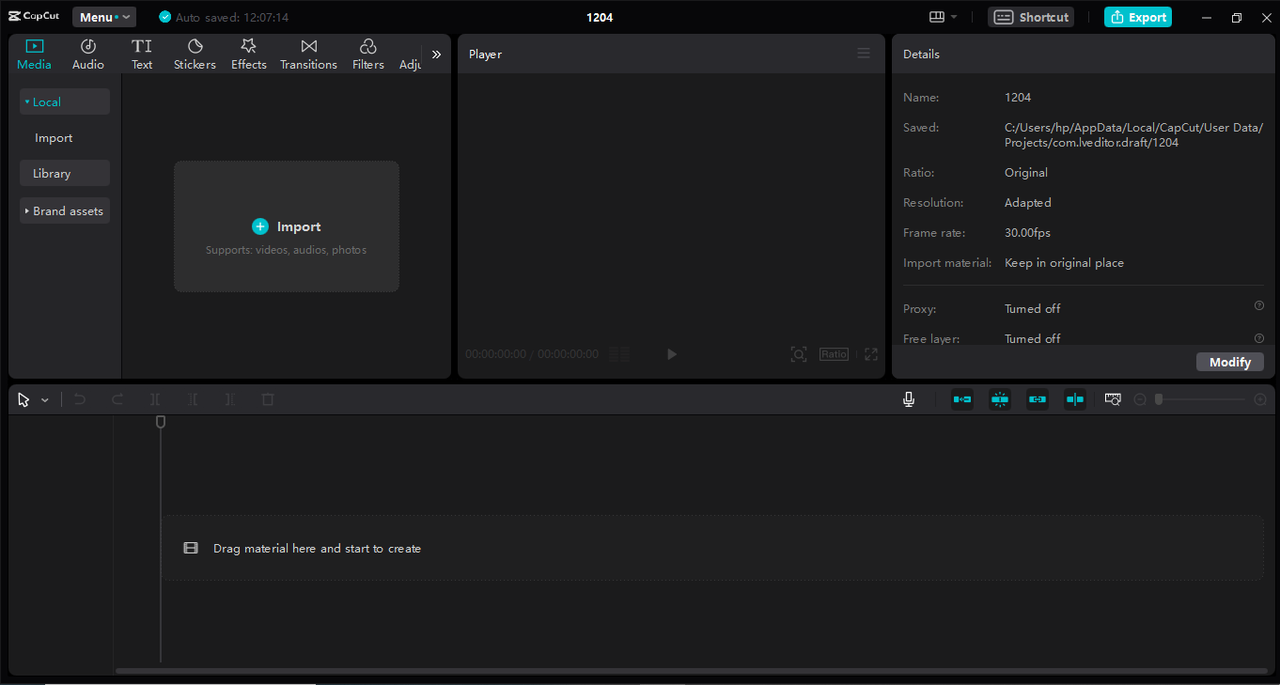Toggle the main track magnet

[962, 399]
